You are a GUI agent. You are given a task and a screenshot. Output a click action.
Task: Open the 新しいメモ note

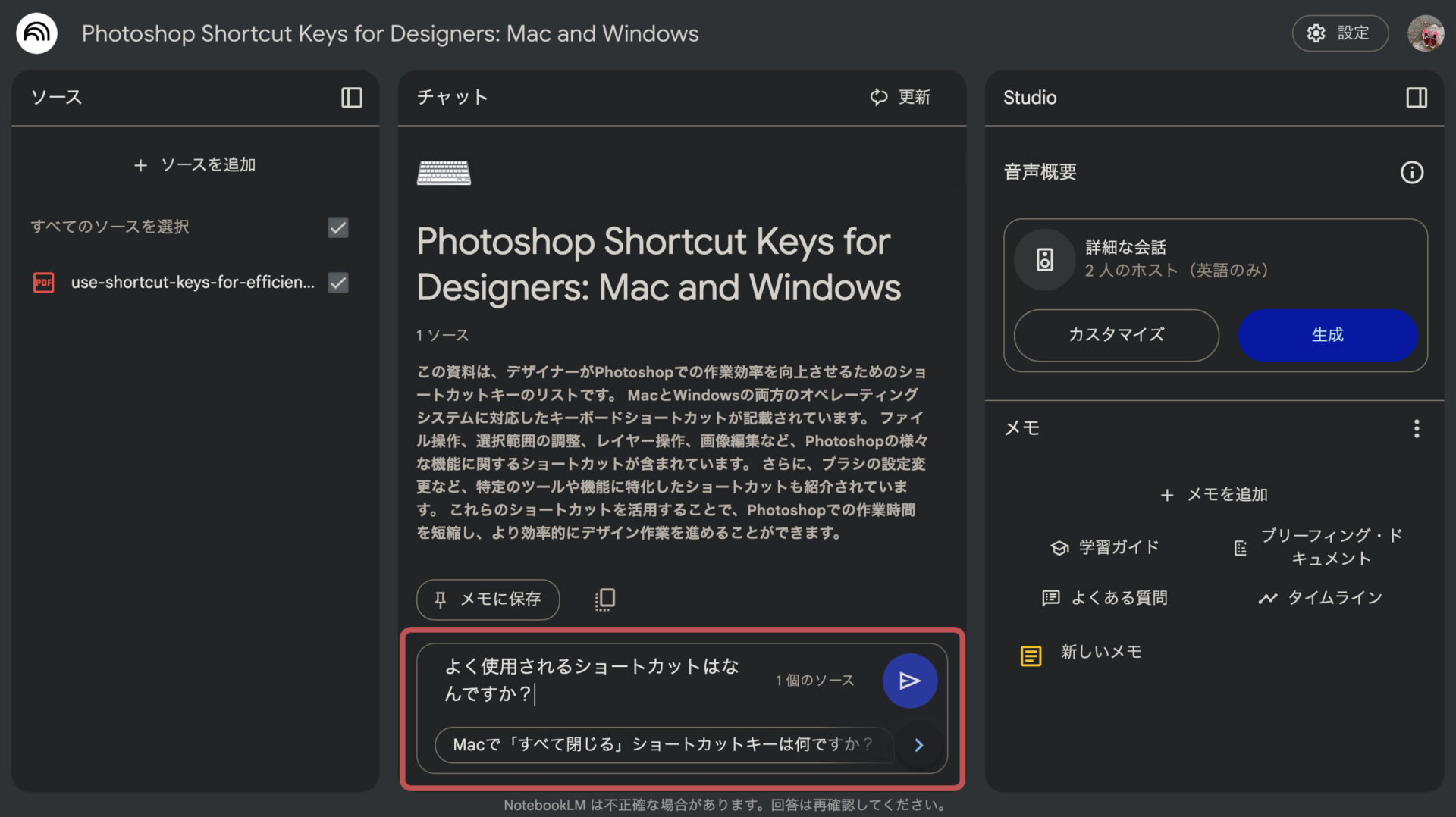point(1101,653)
